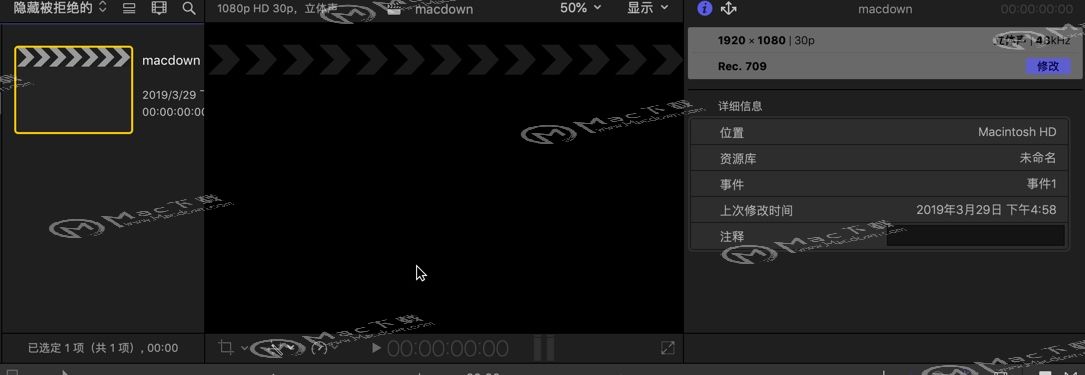1085x375 pixels.
Task: Click the inspector macdown title
Action: (885, 9)
